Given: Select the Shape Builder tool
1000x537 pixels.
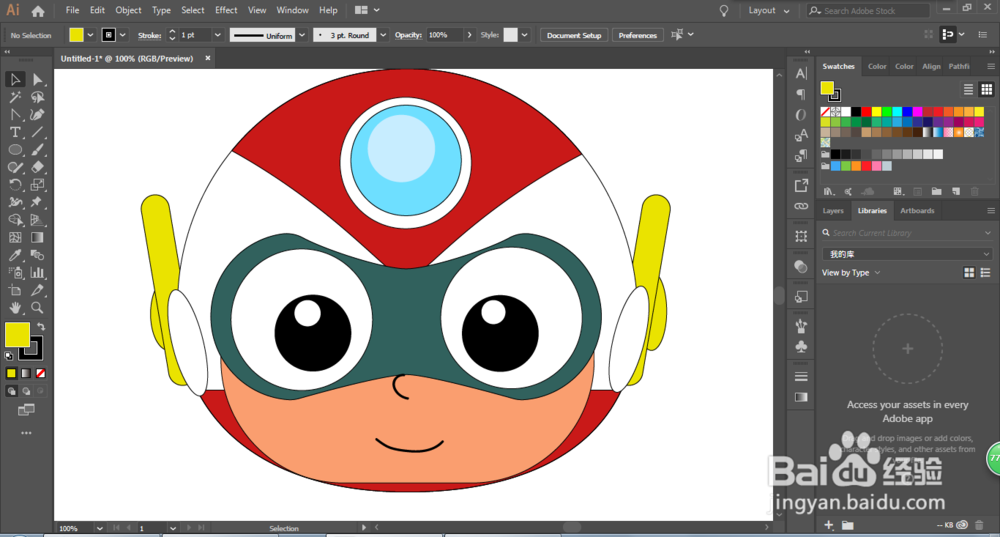Looking at the screenshot, I should tap(15, 220).
